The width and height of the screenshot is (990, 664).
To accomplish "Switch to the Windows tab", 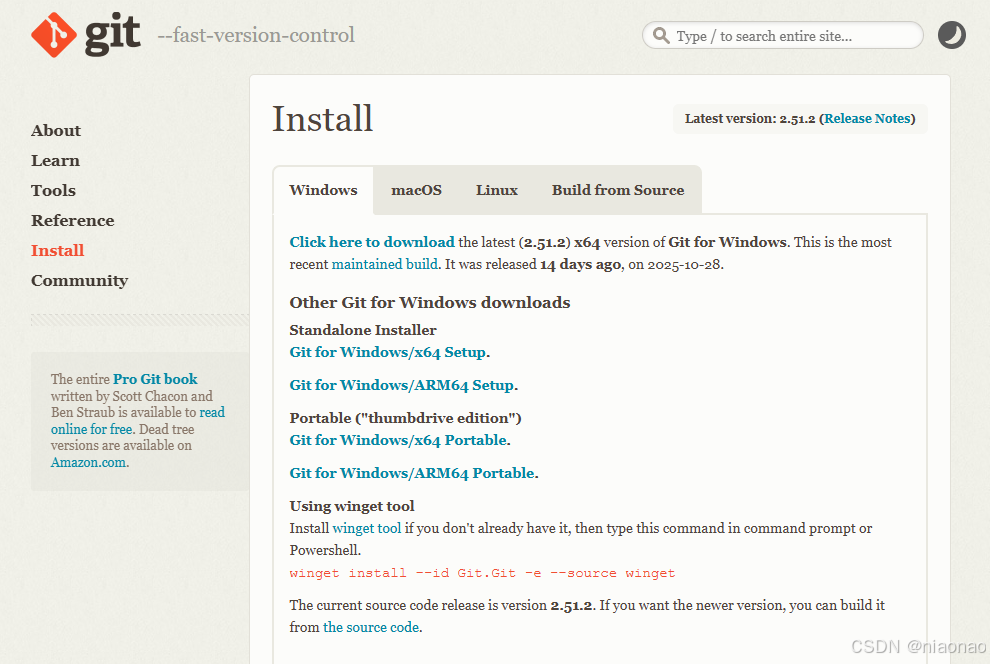I will (323, 190).
